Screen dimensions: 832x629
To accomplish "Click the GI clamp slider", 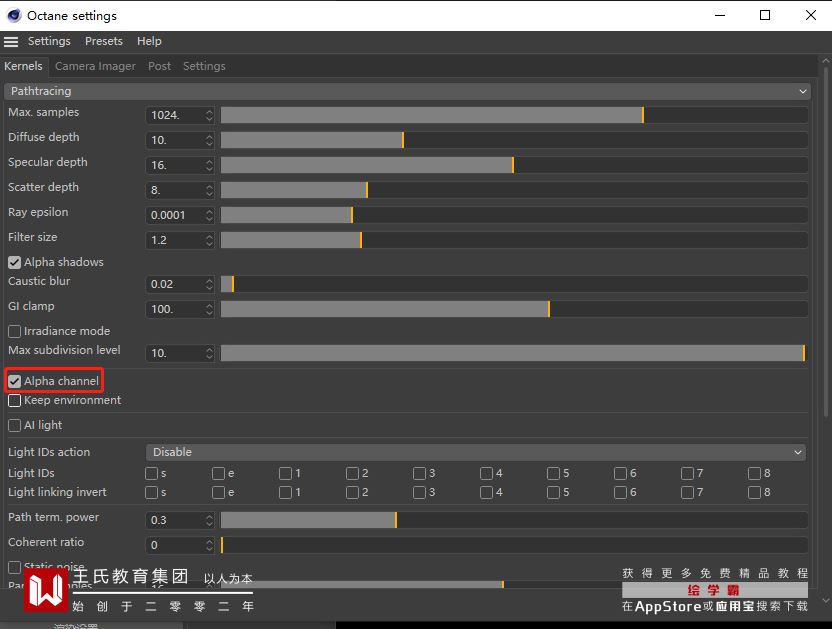I will point(514,309).
